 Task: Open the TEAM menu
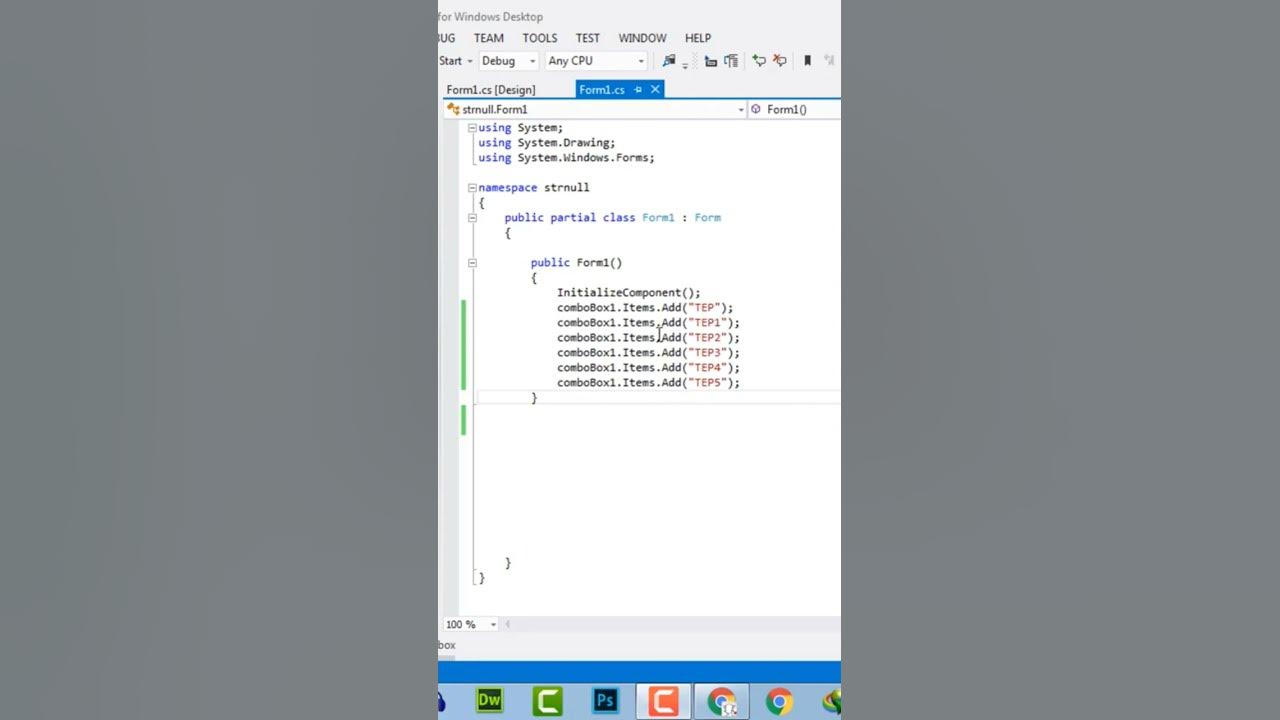489,38
